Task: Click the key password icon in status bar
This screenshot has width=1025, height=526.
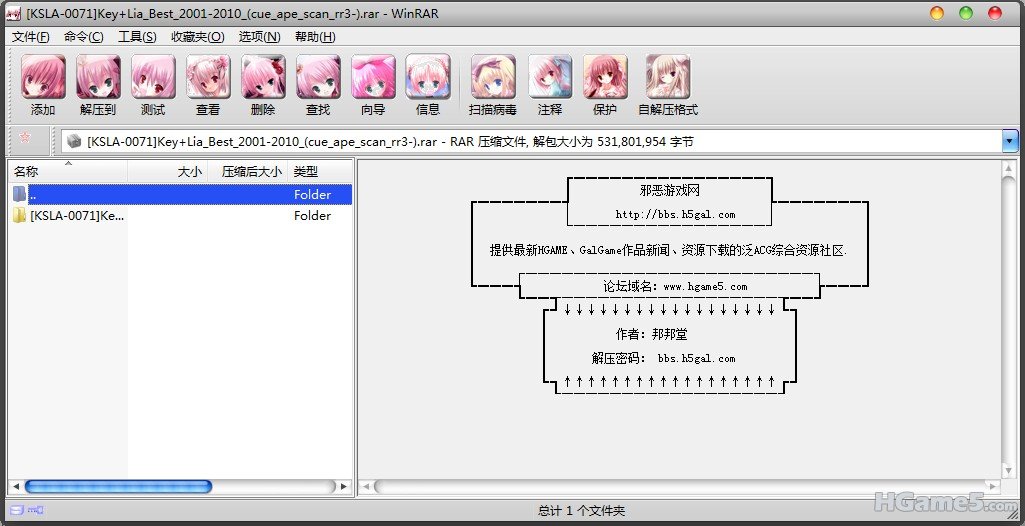Action: point(35,510)
